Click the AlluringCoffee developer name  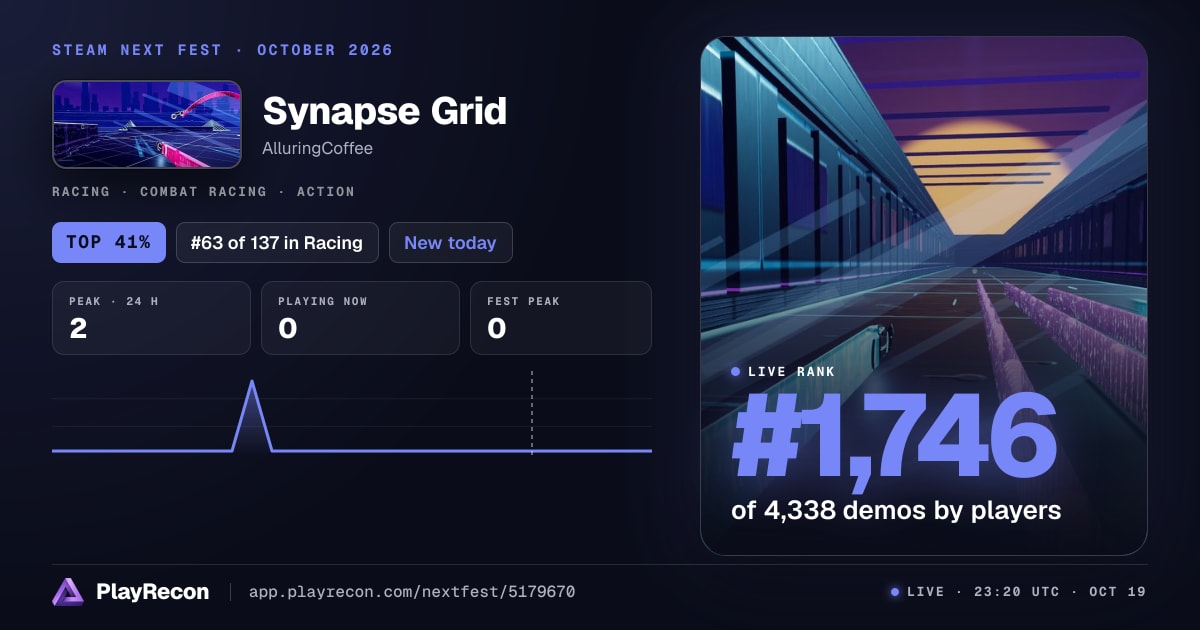[318, 148]
